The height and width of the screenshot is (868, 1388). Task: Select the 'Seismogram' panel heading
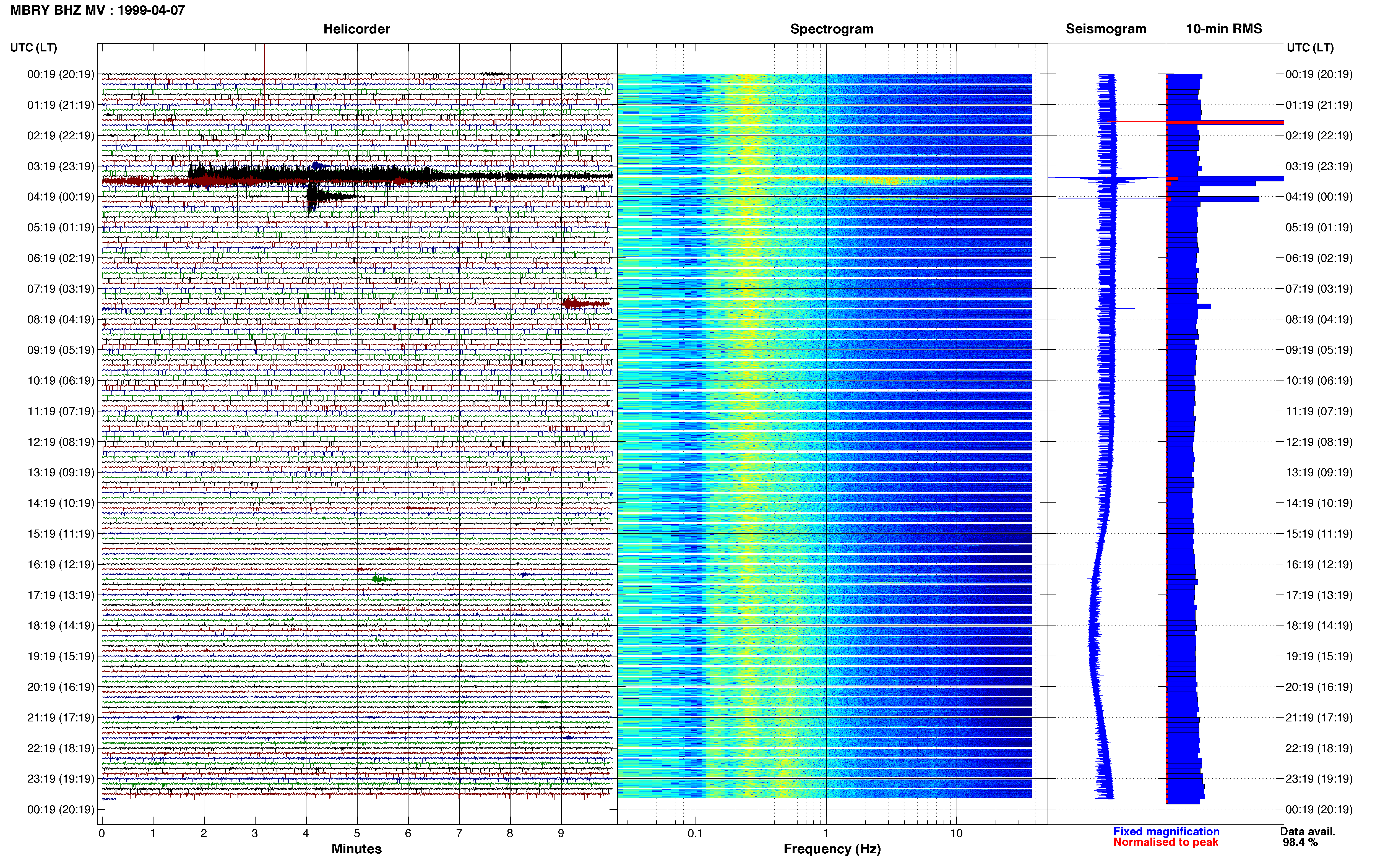coord(1106,29)
